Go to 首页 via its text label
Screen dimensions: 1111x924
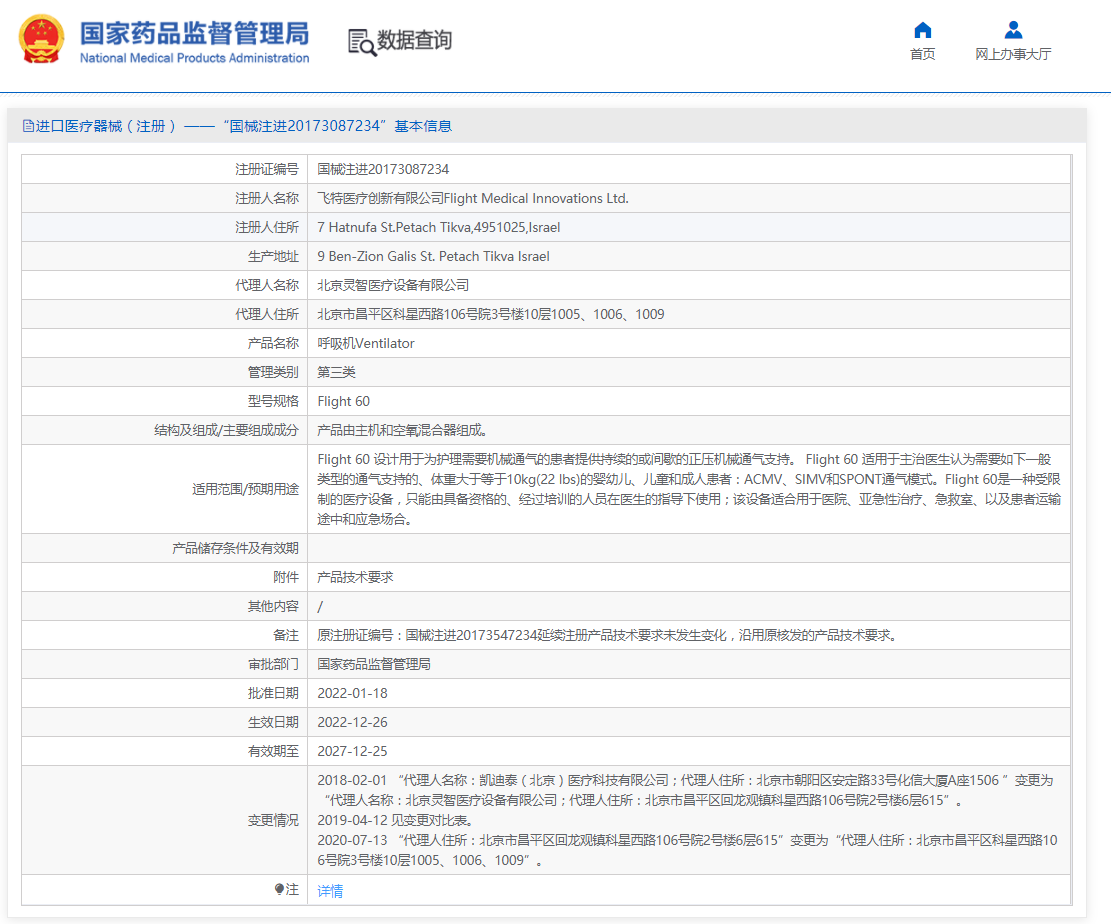tap(922, 55)
